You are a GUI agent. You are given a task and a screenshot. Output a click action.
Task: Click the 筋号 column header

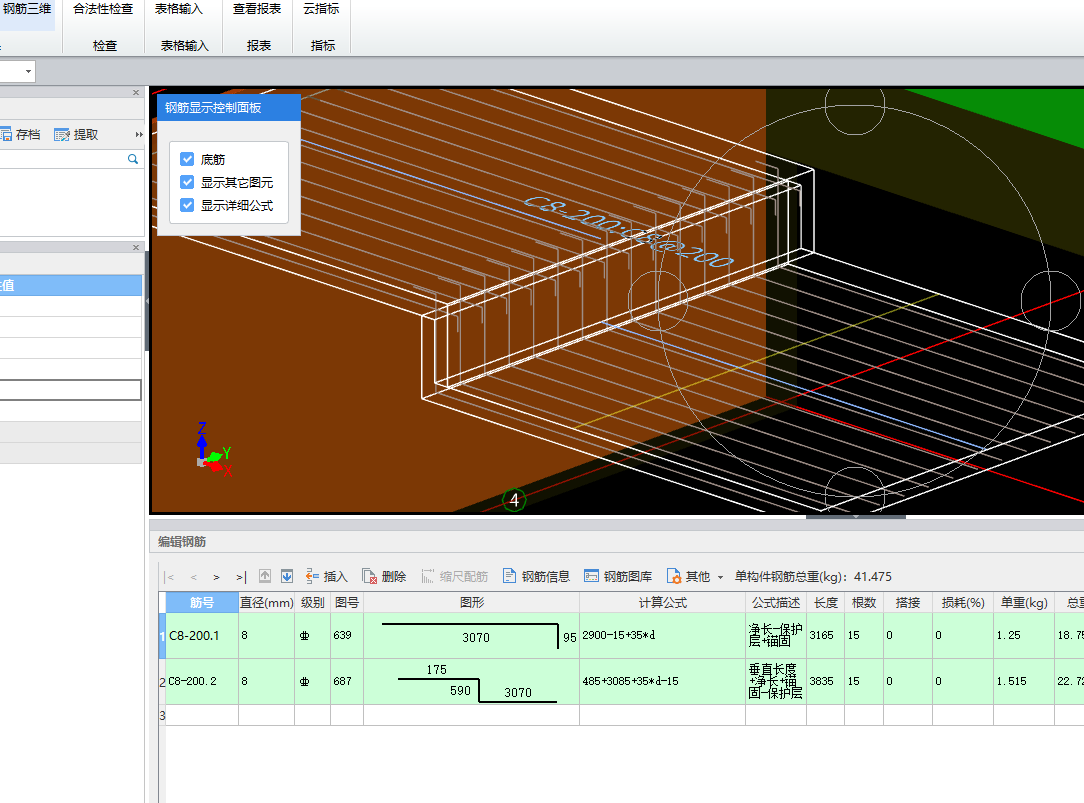pyautogui.click(x=202, y=603)
